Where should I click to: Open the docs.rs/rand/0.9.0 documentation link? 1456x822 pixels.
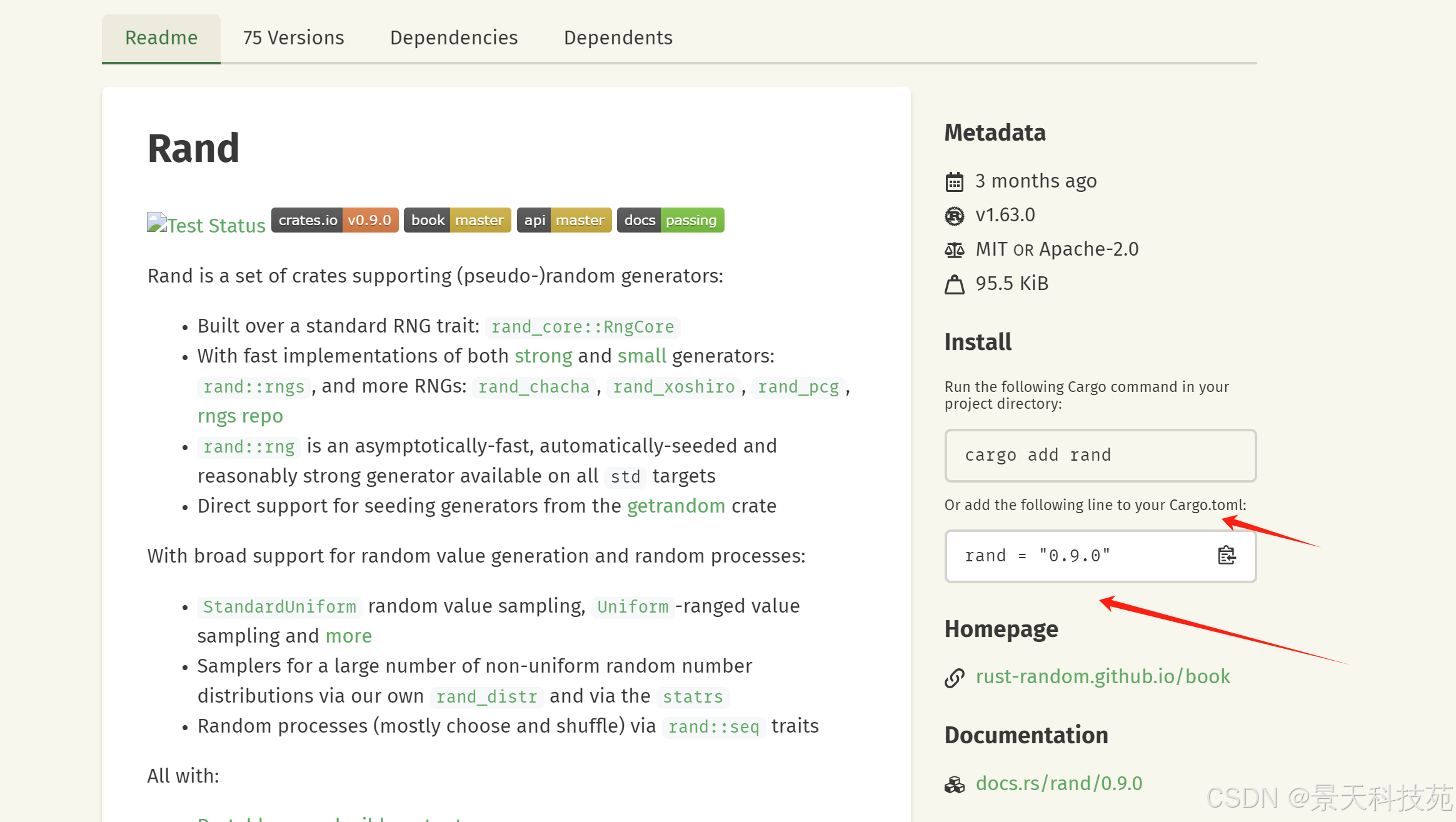(x=1058, y=784)
